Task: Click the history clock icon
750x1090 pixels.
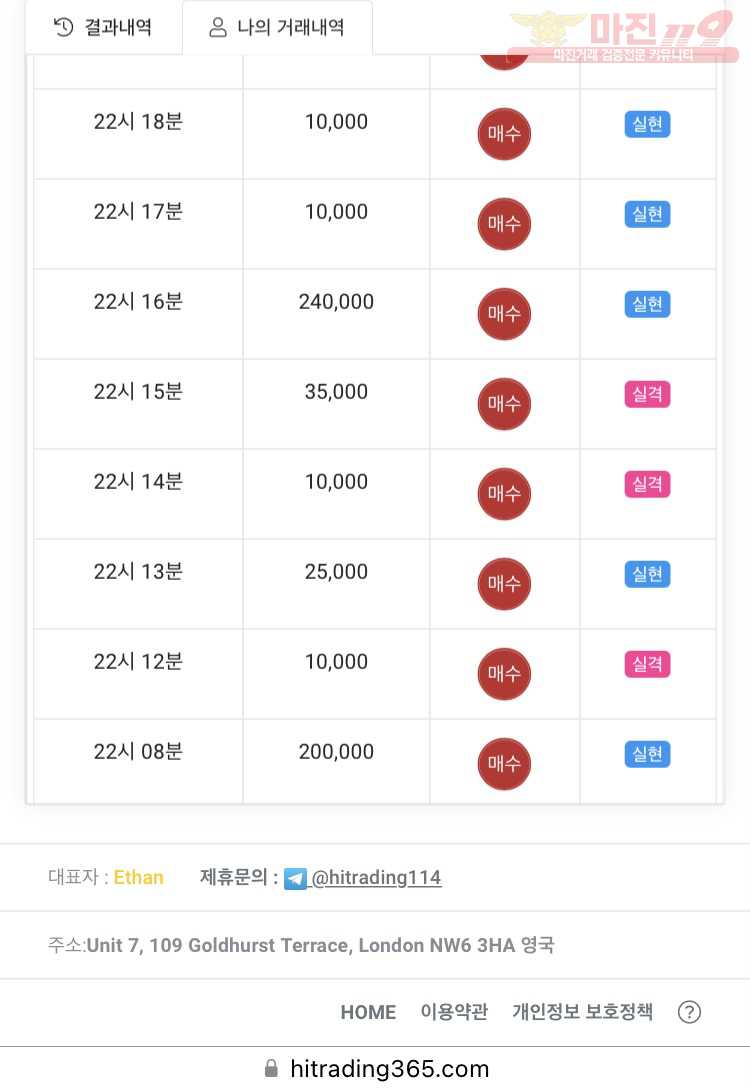Action: pyautogui.click(x=63, y=28)
